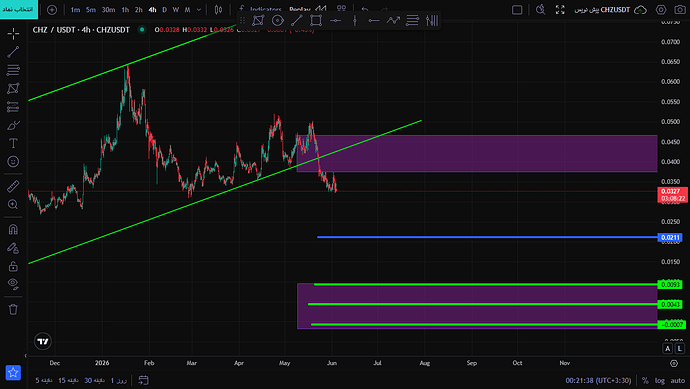Delete drawings with the trash icon
Viewport: 690px width, 389px height.
(13, 309)
